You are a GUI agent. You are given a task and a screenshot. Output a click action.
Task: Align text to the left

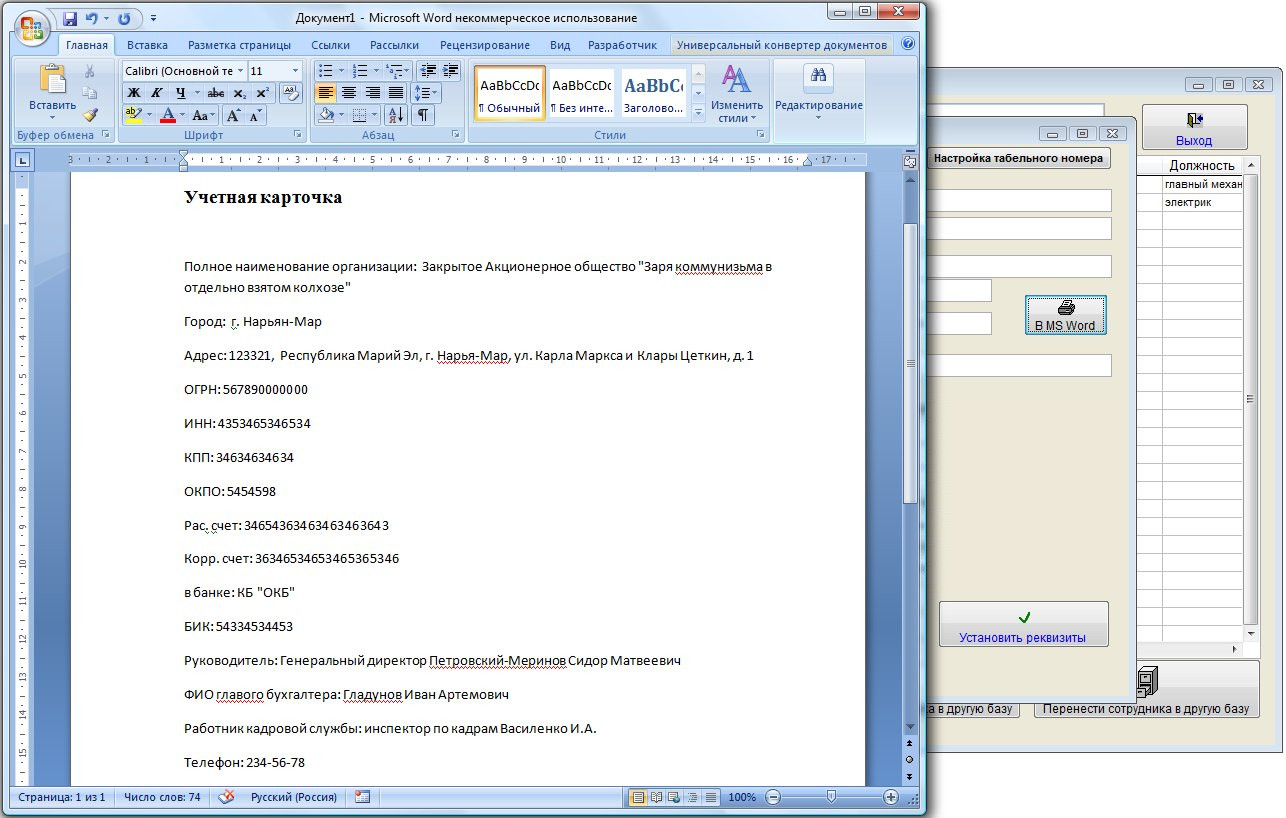[x=326, y=93]
